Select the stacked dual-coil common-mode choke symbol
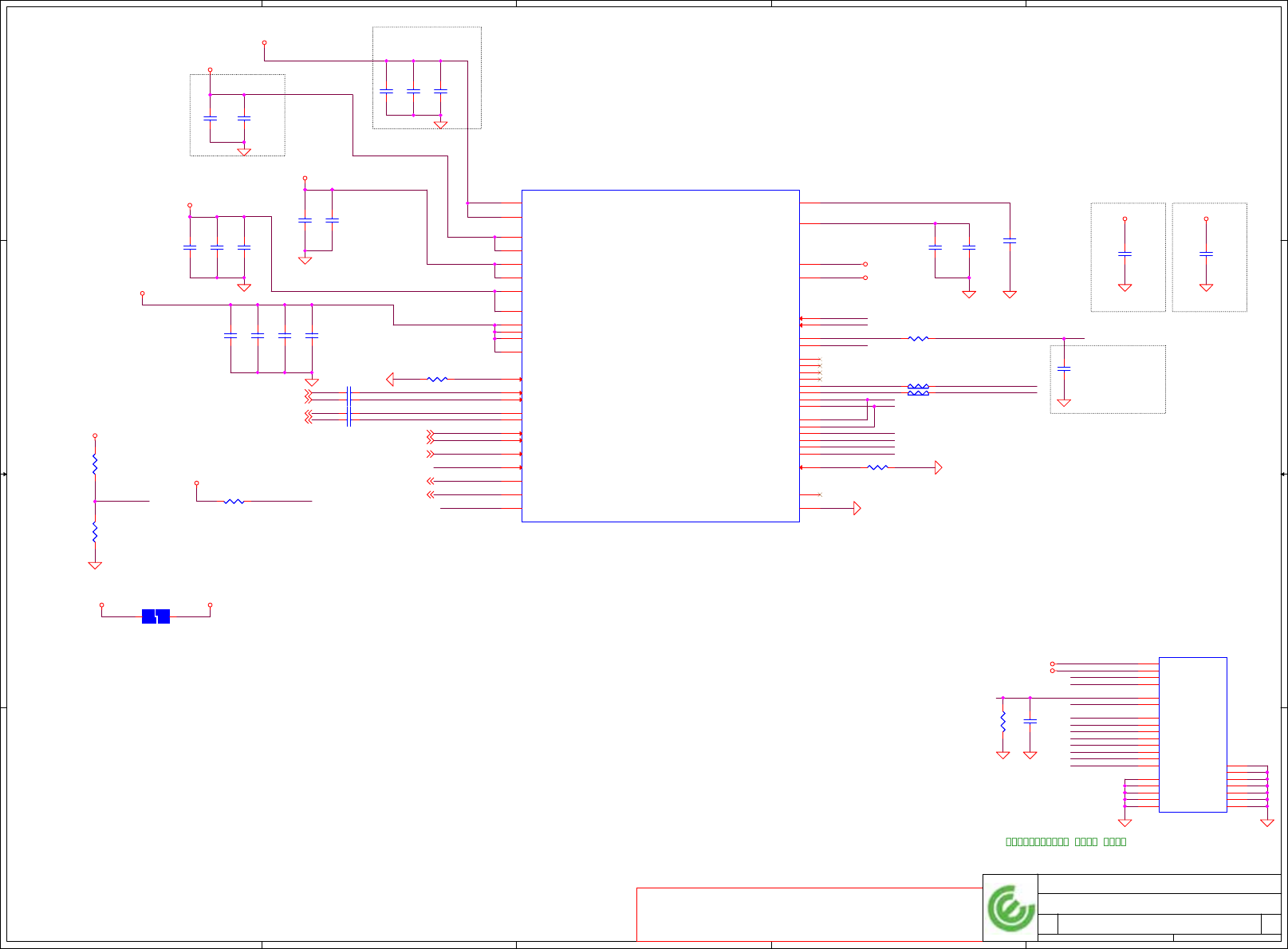Viewport: 1288px width, 949px height. [x=918, y=390]
